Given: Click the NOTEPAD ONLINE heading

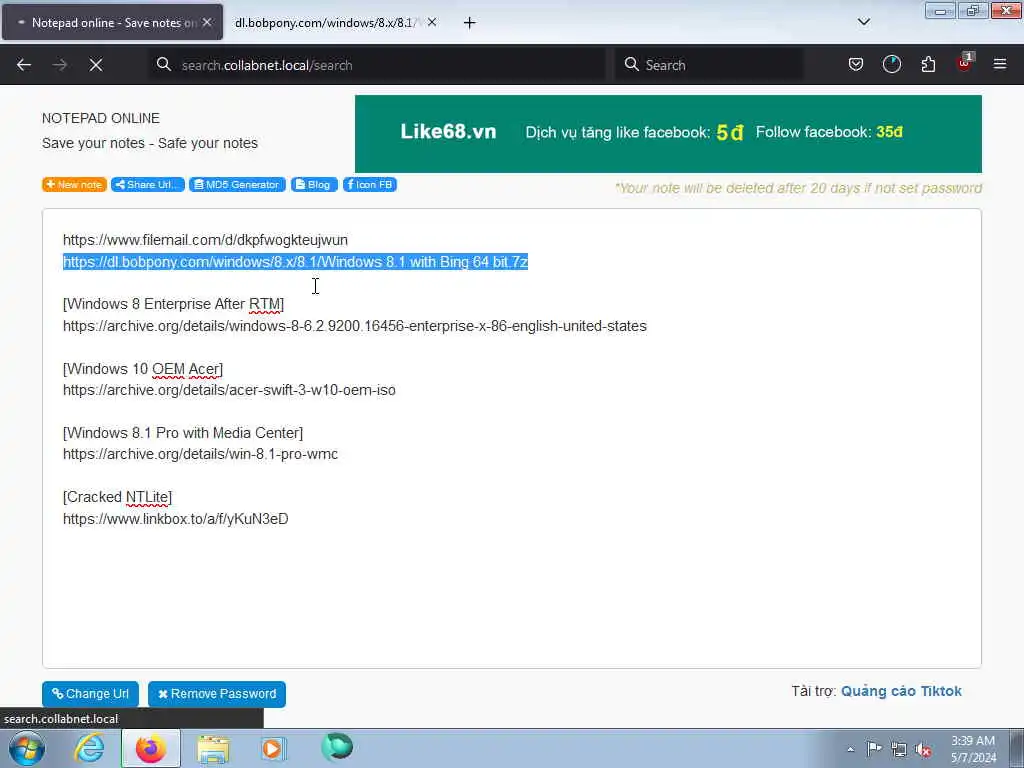Looking at the screenshot, I should 101,118.
